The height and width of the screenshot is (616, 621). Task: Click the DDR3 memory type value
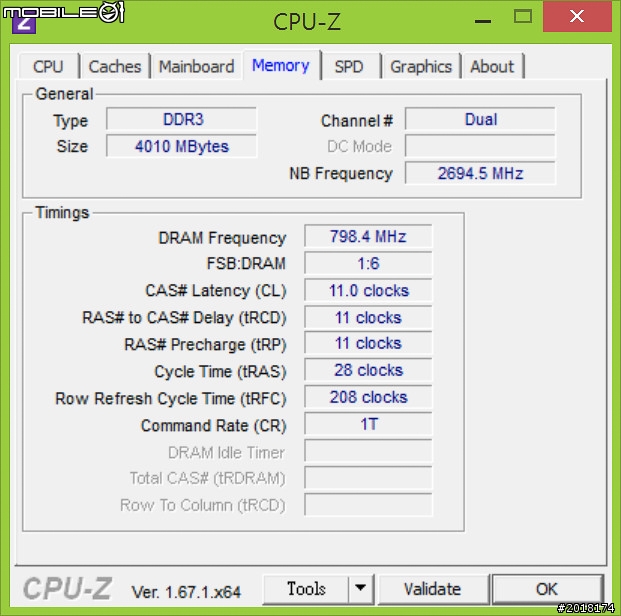[x=182, y=119]
